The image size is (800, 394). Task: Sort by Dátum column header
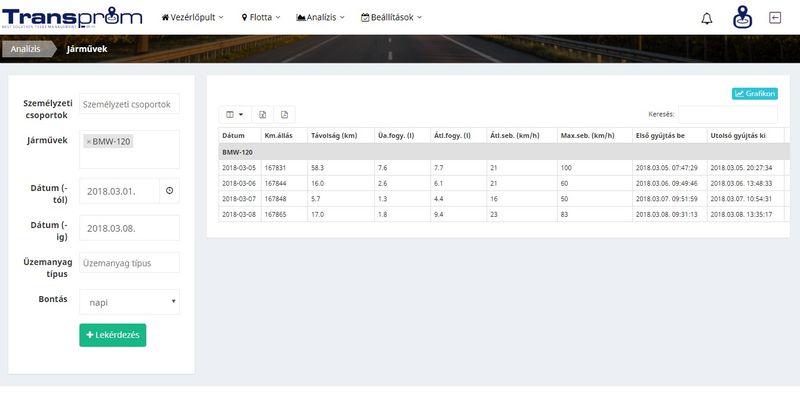(x=240, y=136)
